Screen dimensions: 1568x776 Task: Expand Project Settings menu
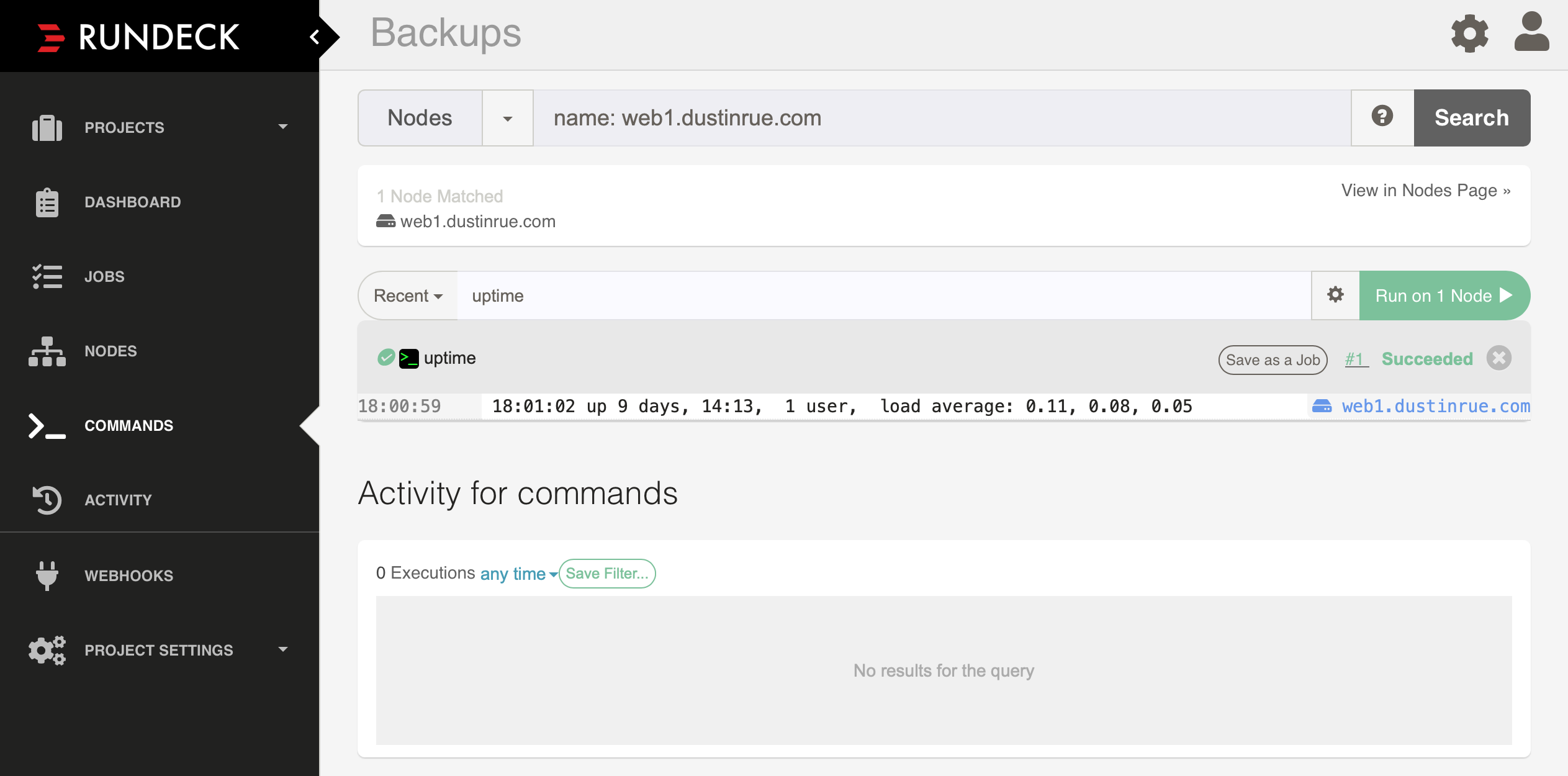[160, 651]
